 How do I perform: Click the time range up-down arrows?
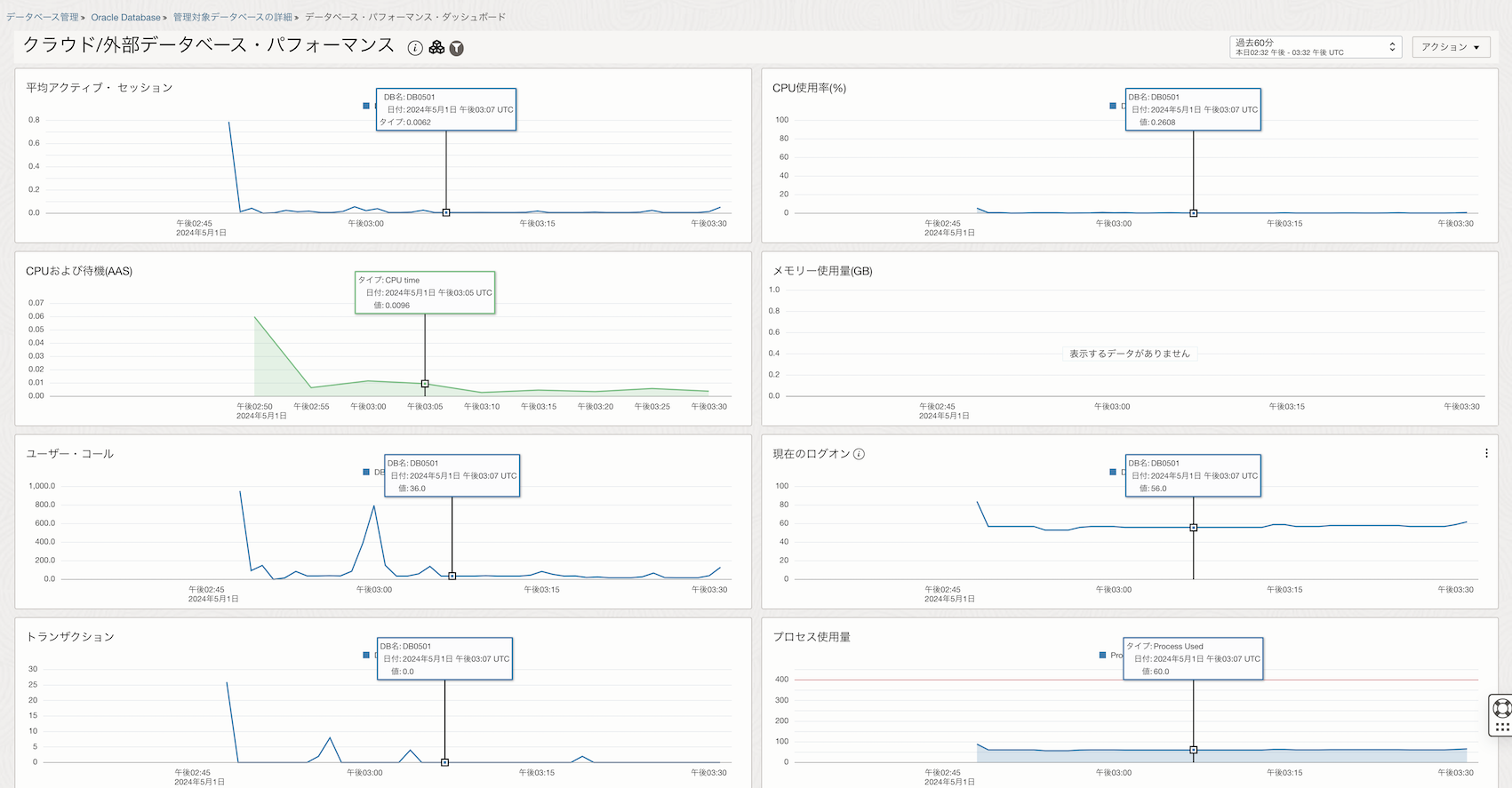pyautogui.click(x=1392, y=47)
